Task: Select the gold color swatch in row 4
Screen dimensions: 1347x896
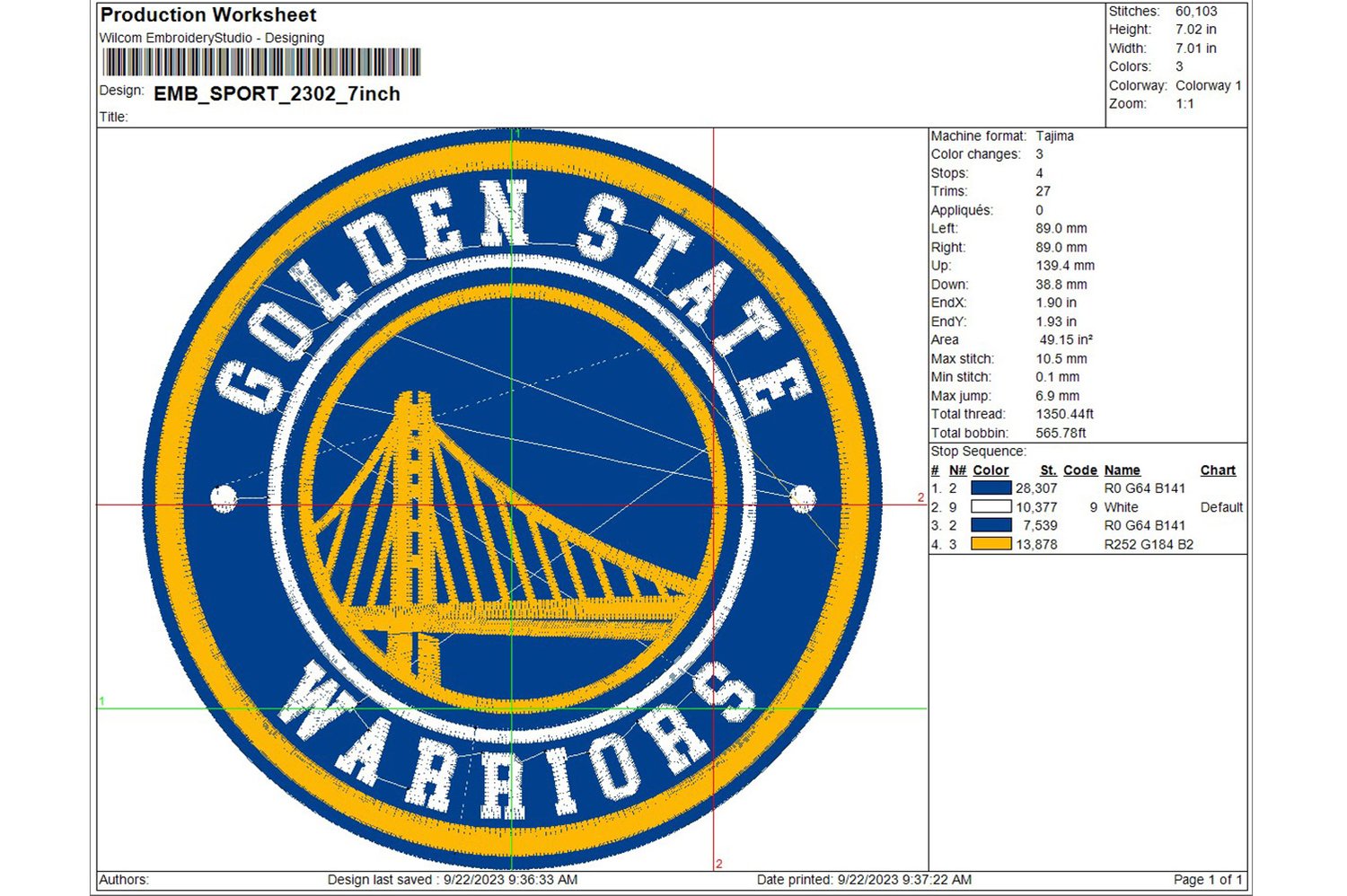Action: pos(991,544)
